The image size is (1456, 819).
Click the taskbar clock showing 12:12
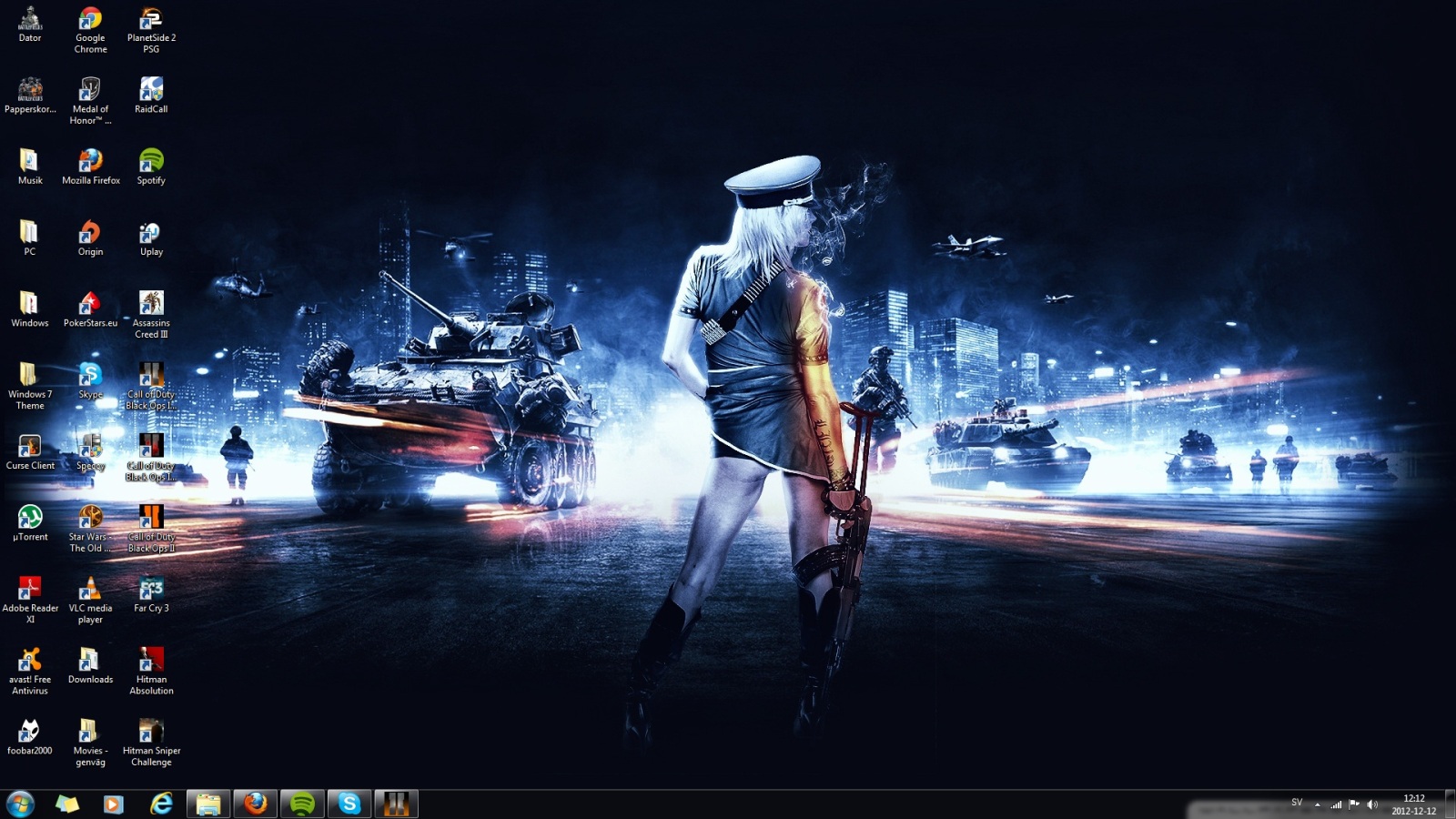(x=1413, y=804)
